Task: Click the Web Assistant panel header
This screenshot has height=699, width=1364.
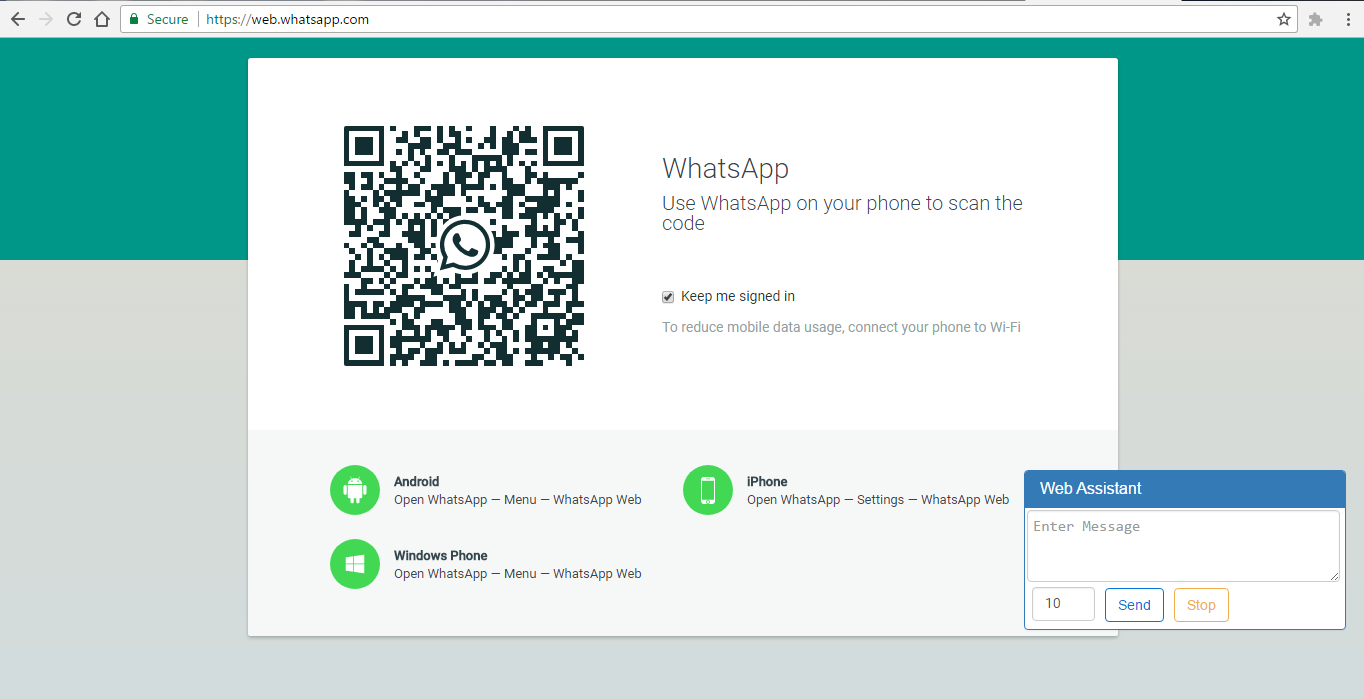Action: (x=1185, y=489)
